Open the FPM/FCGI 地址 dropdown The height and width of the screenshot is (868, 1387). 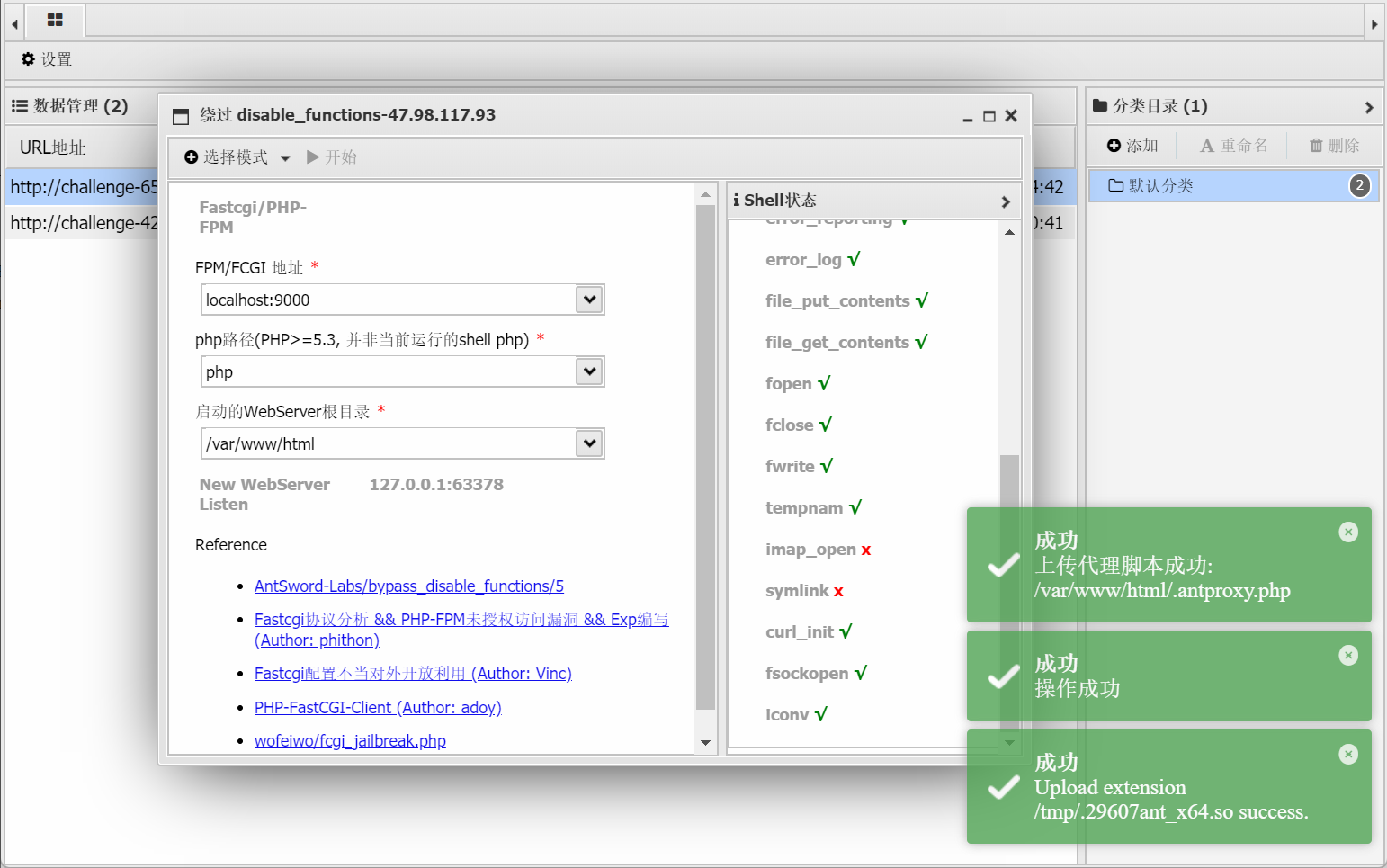(x=589, y=299)
